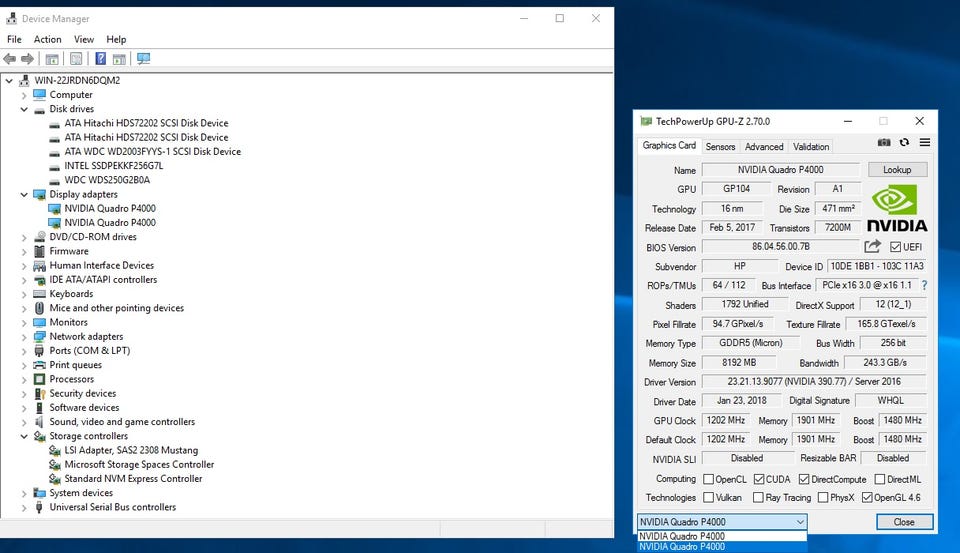The image size is (960, 553).
Task: Click the Bus Interface question mark icon
Action: pos(924,285)
